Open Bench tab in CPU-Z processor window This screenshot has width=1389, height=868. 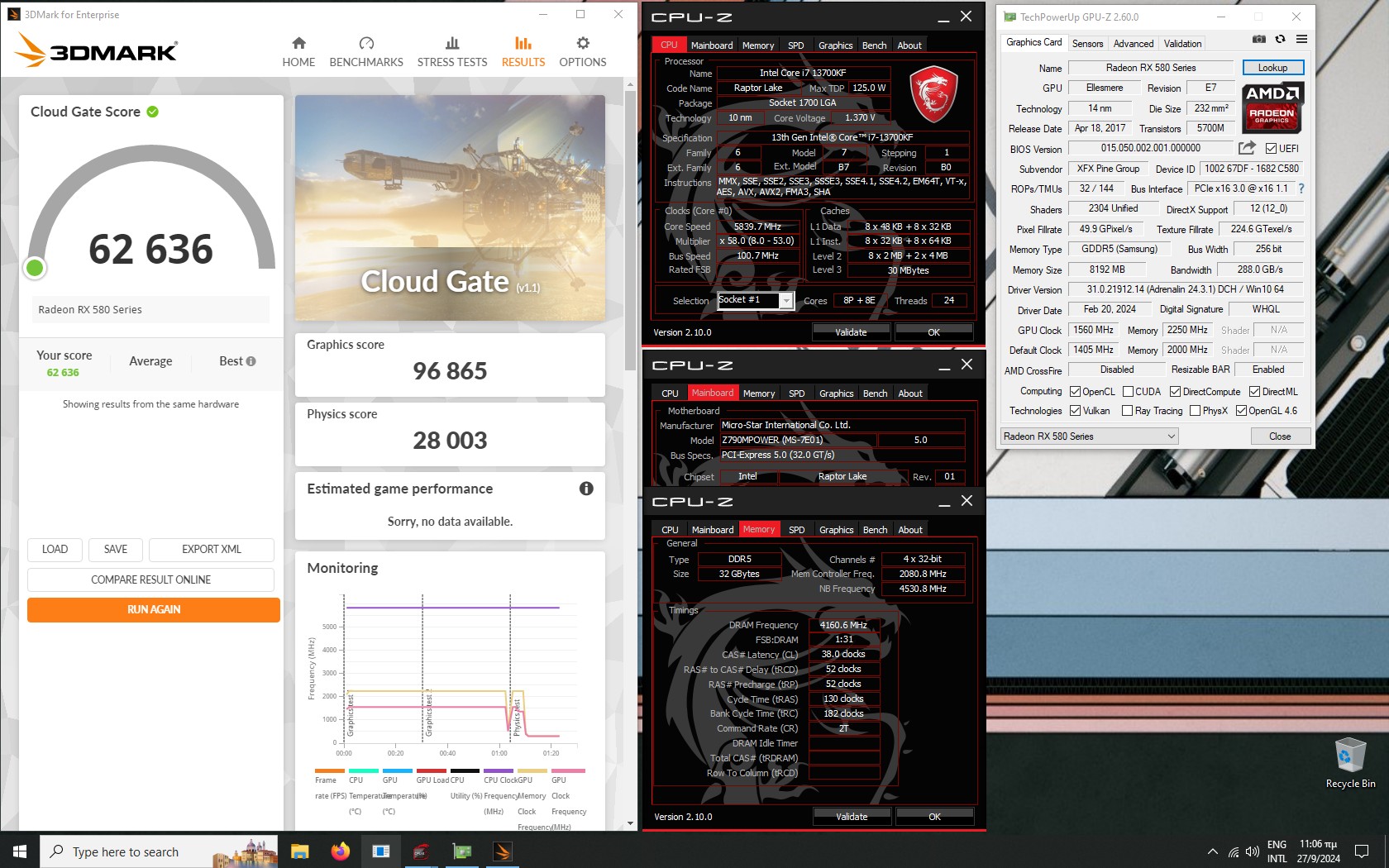874,45
